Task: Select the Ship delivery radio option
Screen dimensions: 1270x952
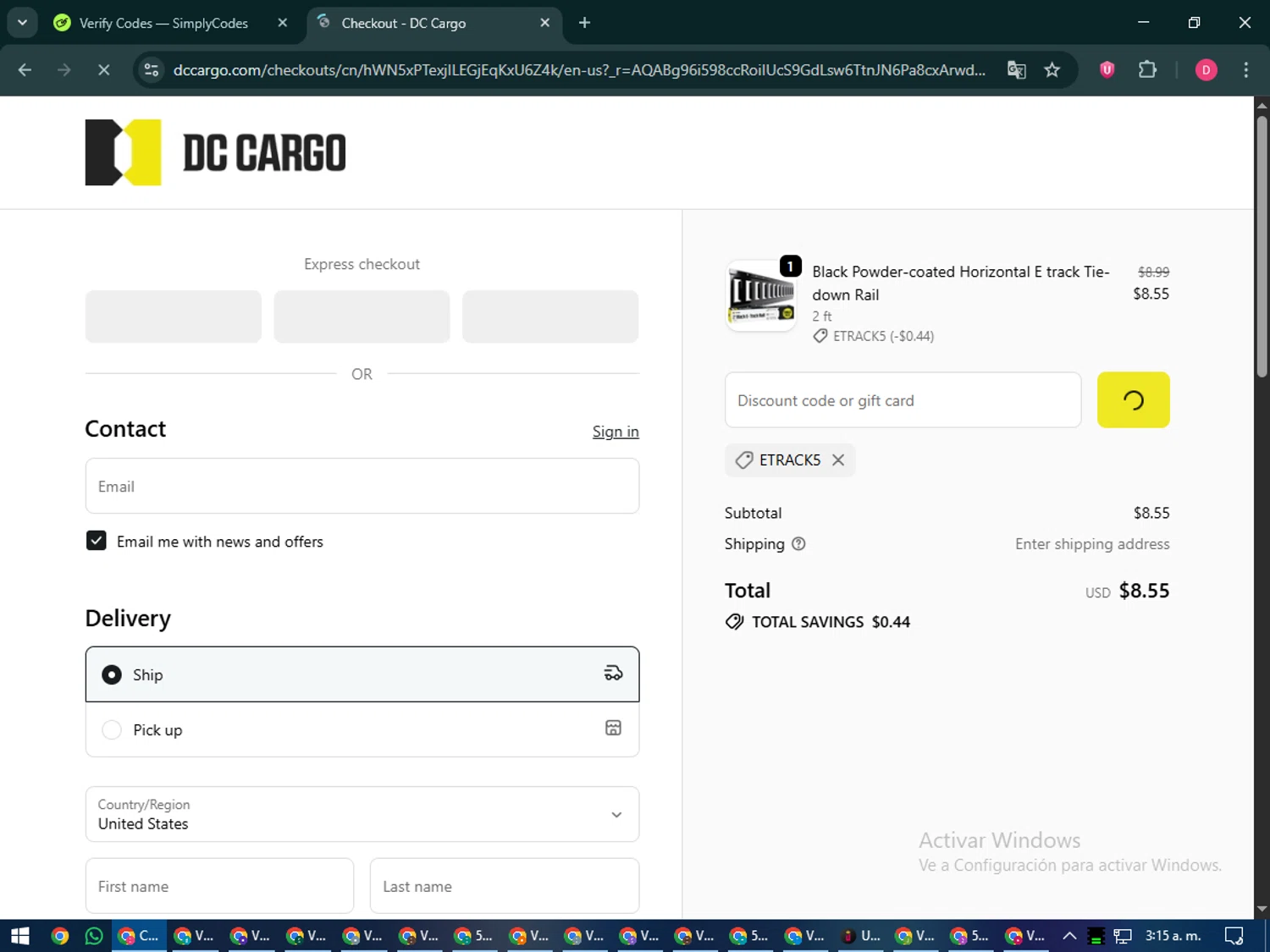Action: point(112,674)
